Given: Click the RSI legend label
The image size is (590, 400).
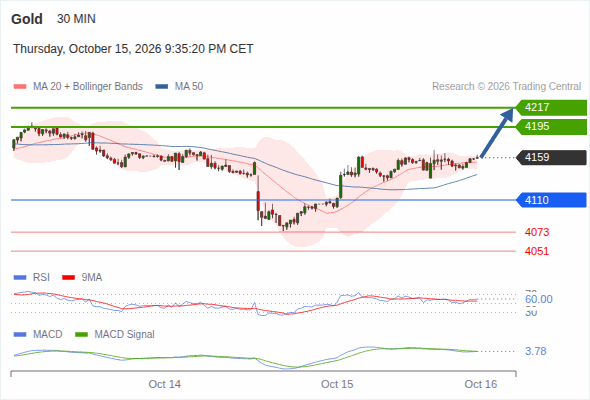Looking at the screenshot, I should click(x=41, y=278).
